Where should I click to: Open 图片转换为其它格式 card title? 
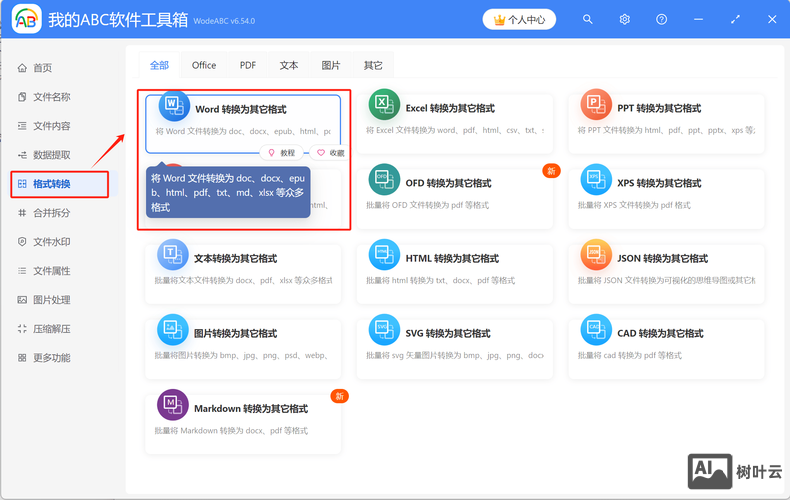[236, 334]
